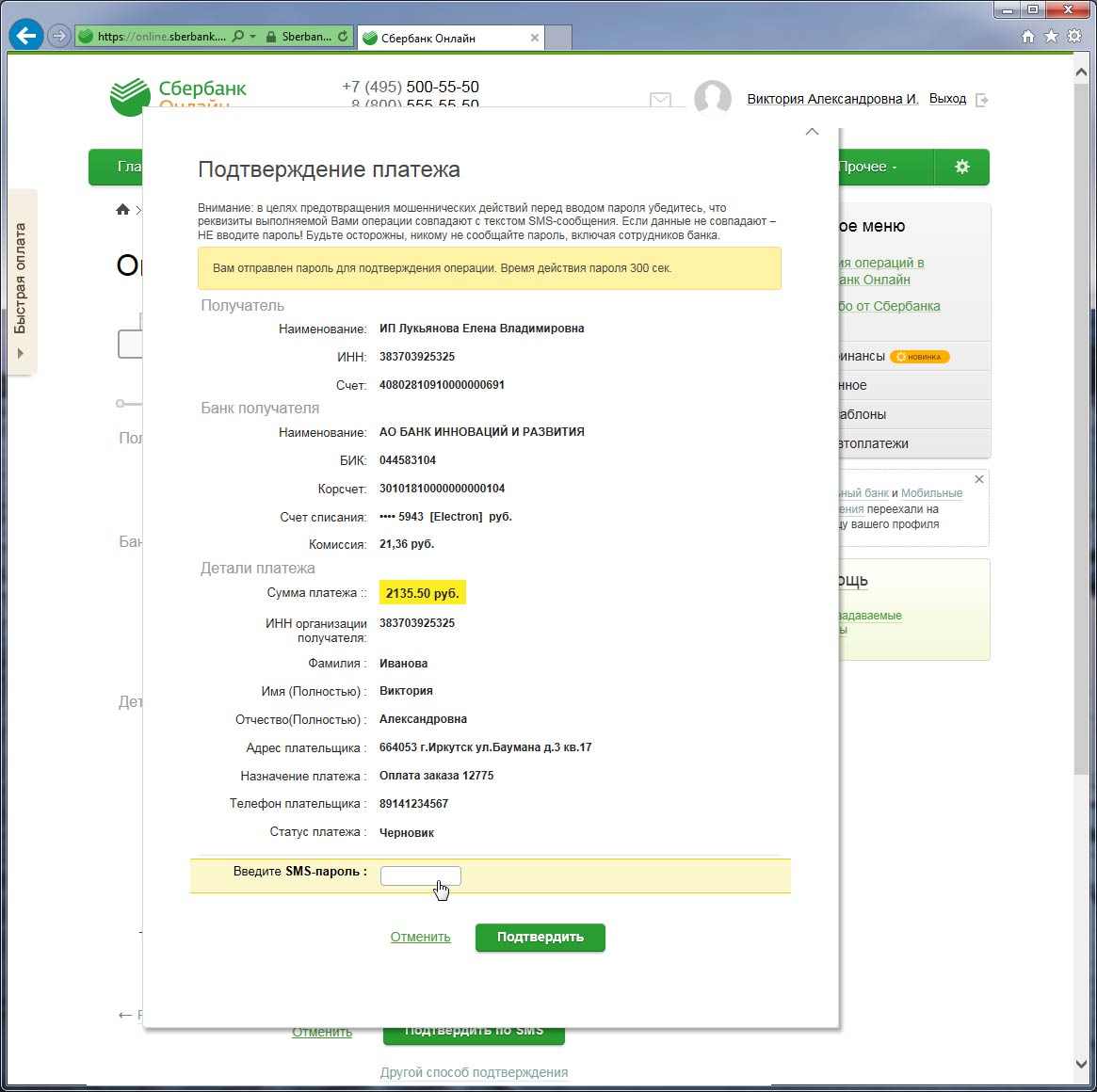
Task: Click phone number 500-55-50 in header
Action: pos(443,87)
